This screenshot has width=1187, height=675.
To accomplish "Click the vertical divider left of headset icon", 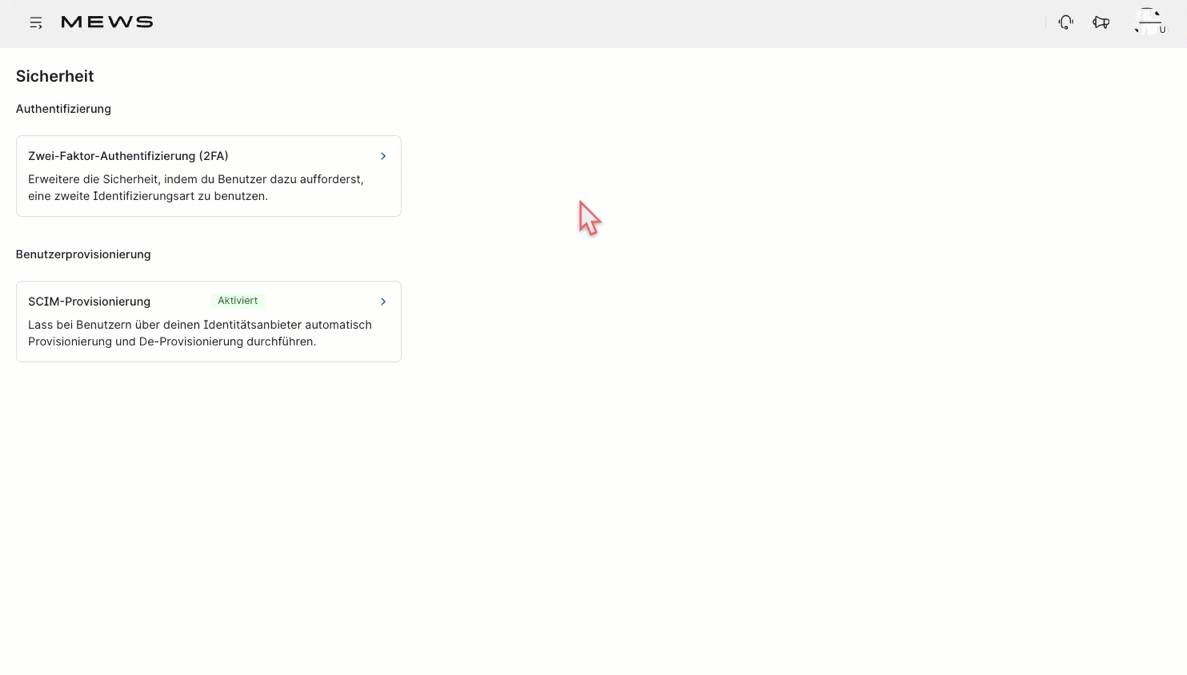I will pyautogui.click(x=1046, y=22).
